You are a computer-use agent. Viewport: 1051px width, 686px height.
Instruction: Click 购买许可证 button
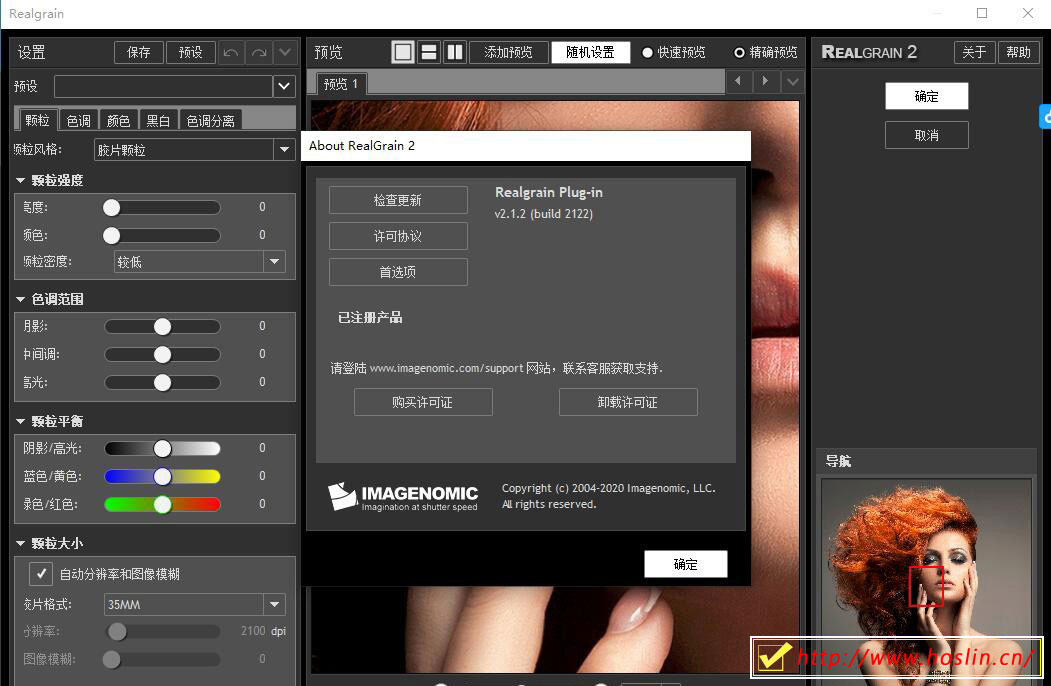pyautogui.click(x=423, y=402)
